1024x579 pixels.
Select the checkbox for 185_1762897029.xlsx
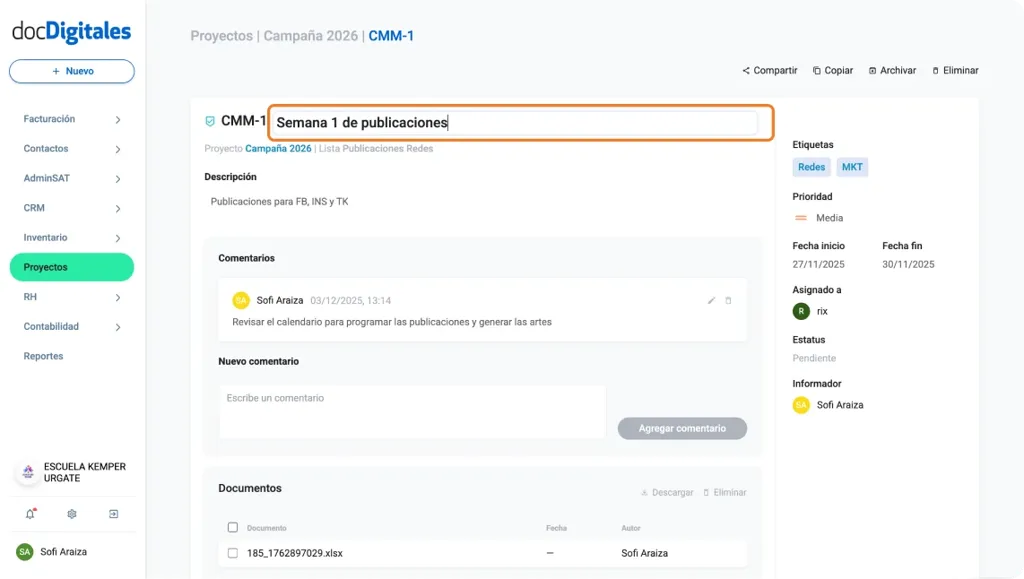tap(233, 552)
